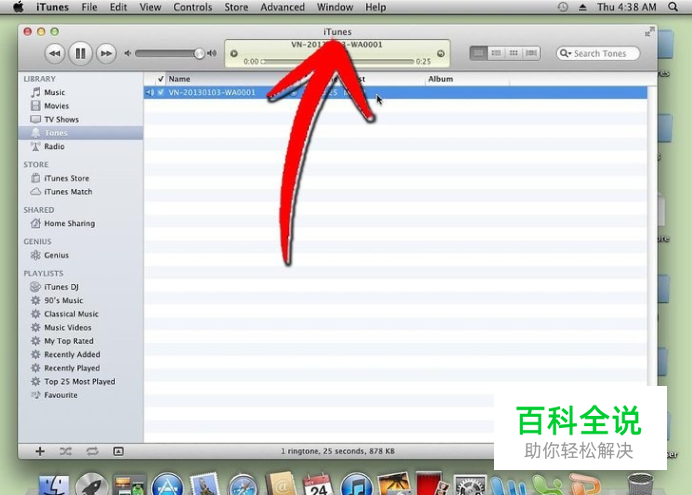Click the playback progress bar in display
This screenshot has height=495, width=692.
coord(338,61)
